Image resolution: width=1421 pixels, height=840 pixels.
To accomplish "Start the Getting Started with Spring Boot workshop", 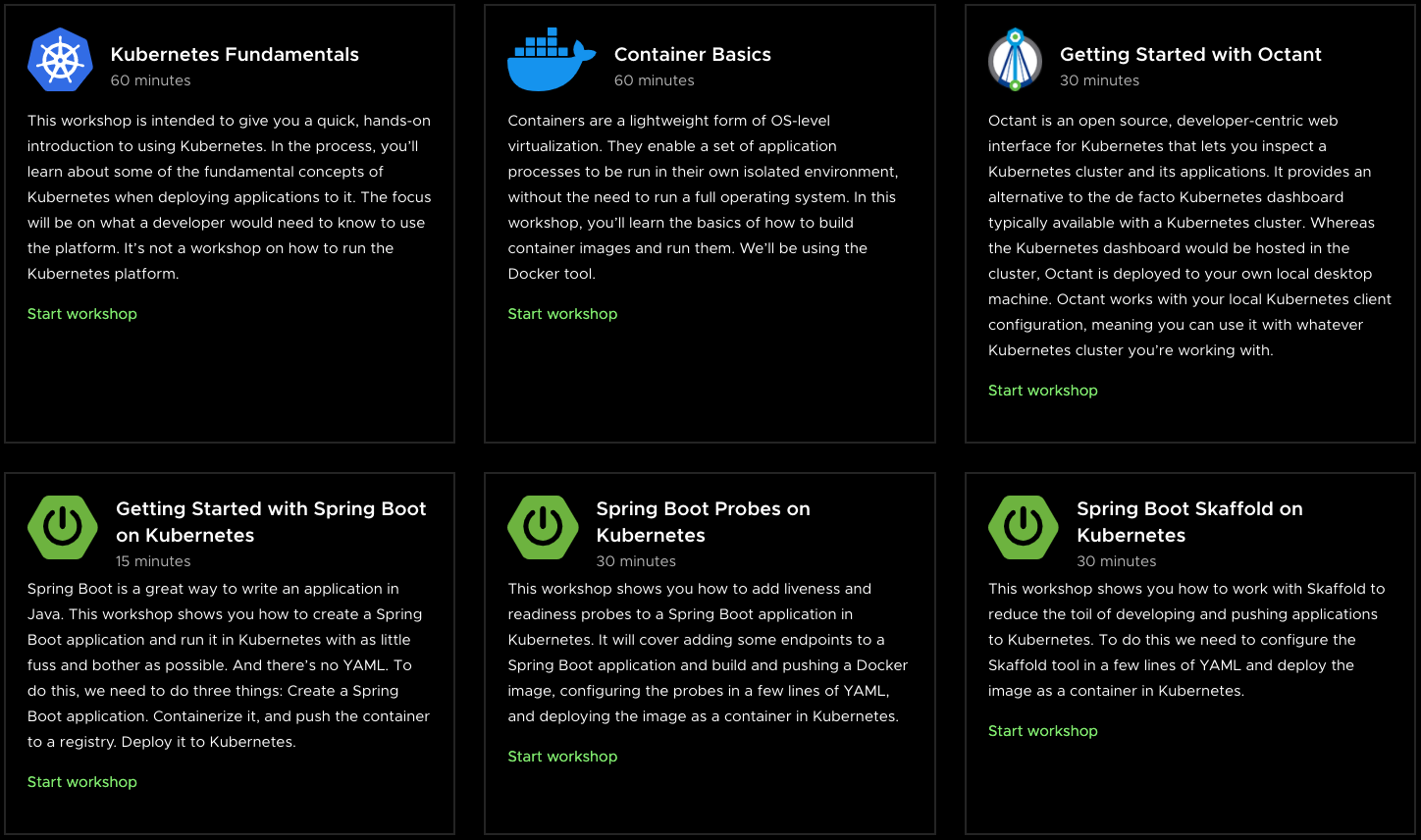I will [82, 782].
